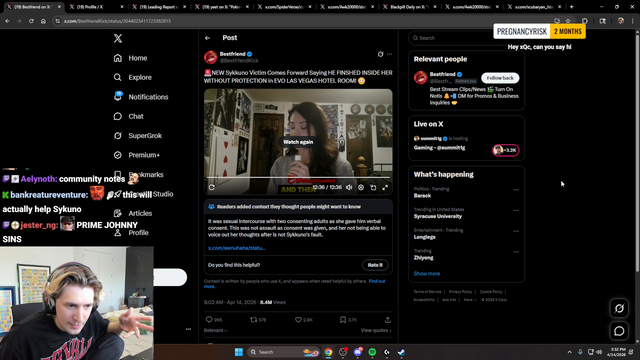Open the floating chat messages button
The height and width of the screenshot is (360, 640).
(619, 331)
